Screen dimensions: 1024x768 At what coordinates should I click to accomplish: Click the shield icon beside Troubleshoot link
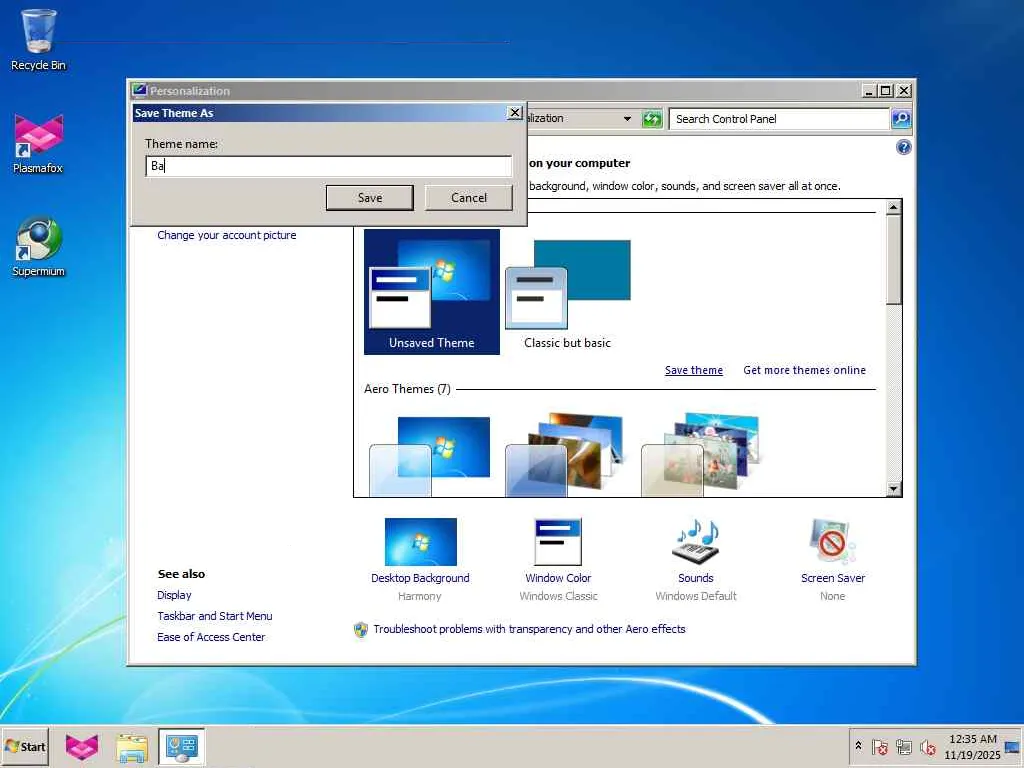pos(360,630)
